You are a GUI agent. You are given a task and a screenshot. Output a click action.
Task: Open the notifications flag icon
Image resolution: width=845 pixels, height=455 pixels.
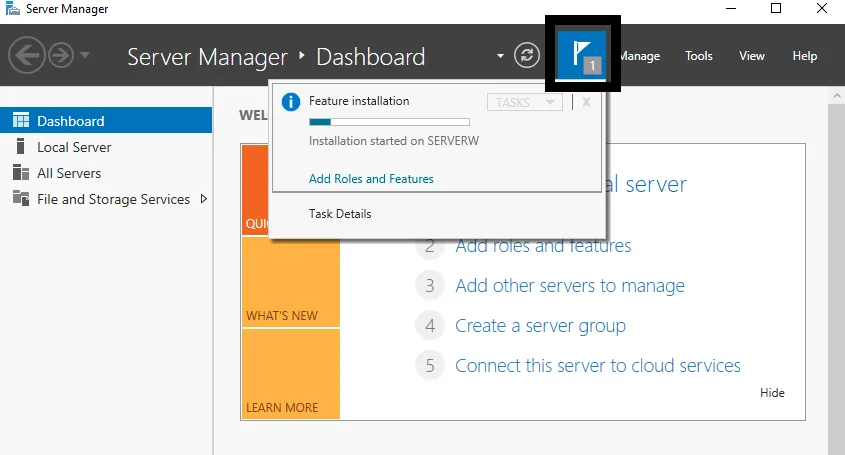(582, 54)
